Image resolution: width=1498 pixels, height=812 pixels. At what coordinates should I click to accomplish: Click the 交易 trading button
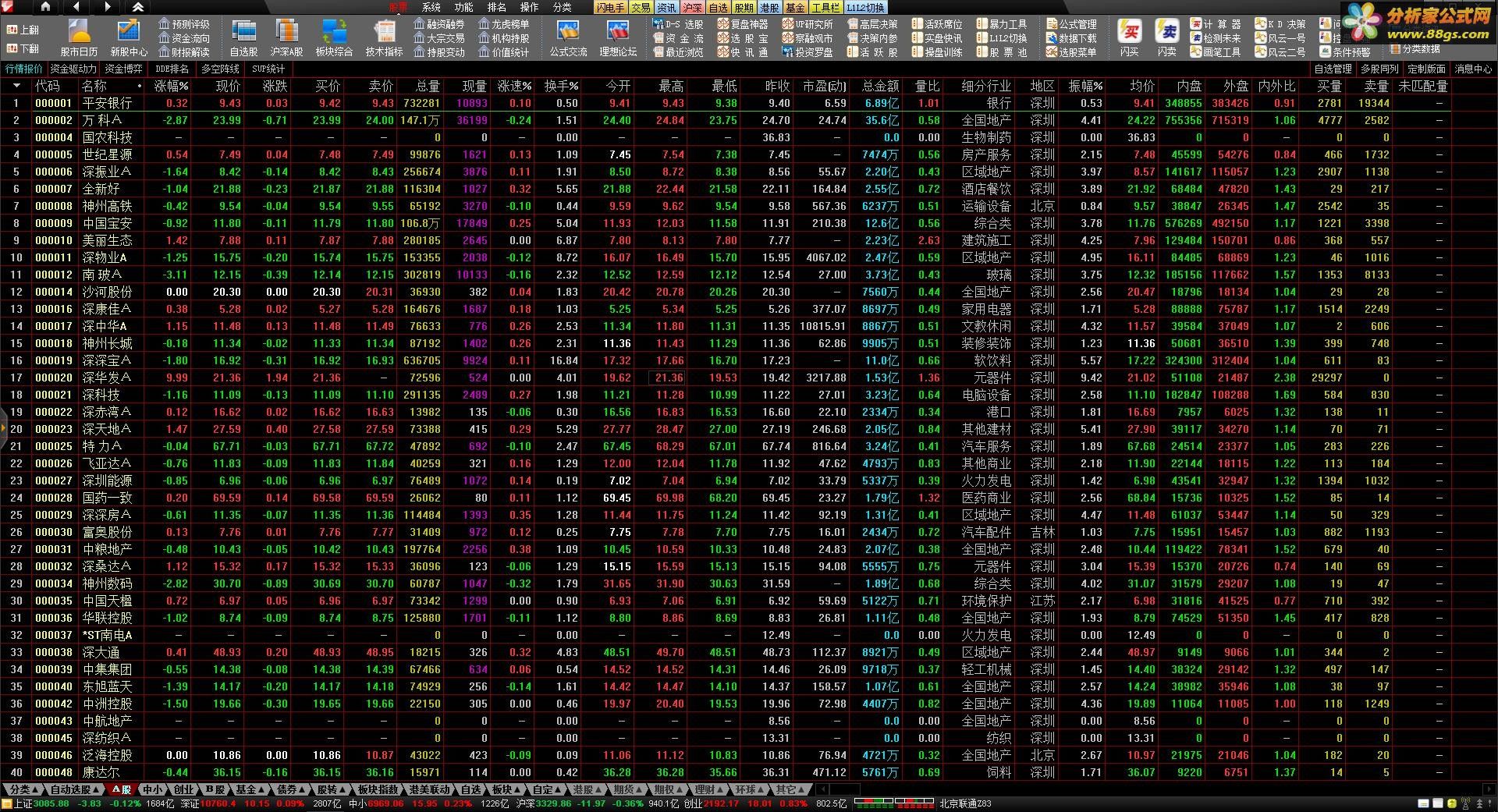pyautogui.click(x=641, y=8)
